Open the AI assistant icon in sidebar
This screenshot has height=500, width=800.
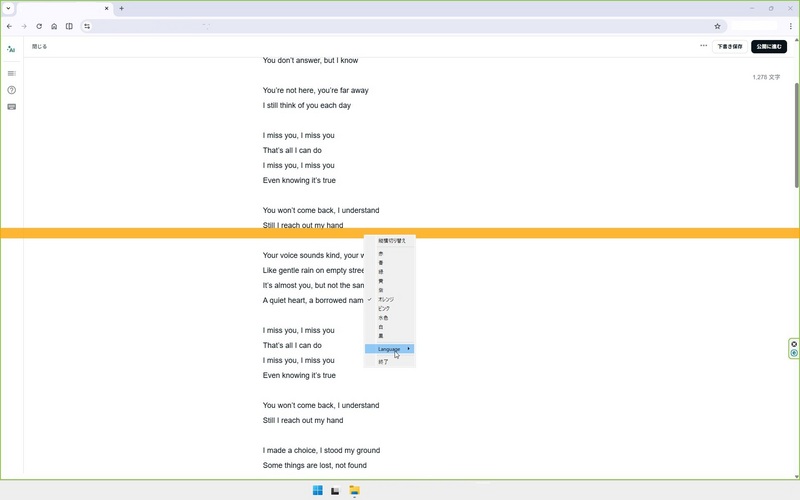click(11, 48)
